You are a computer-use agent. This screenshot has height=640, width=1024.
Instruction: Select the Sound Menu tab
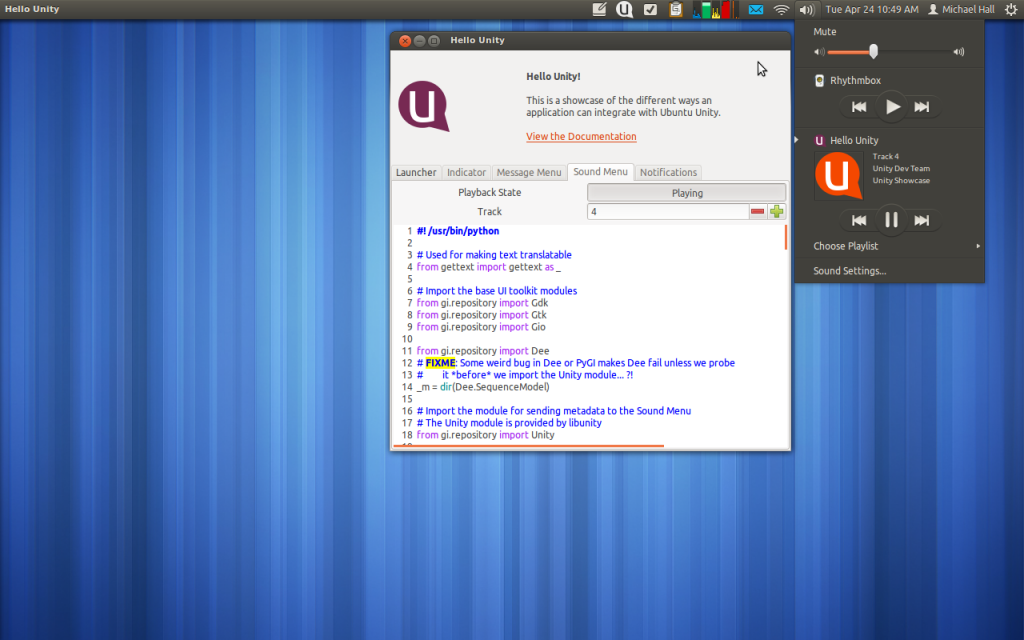tap(600, 172)
